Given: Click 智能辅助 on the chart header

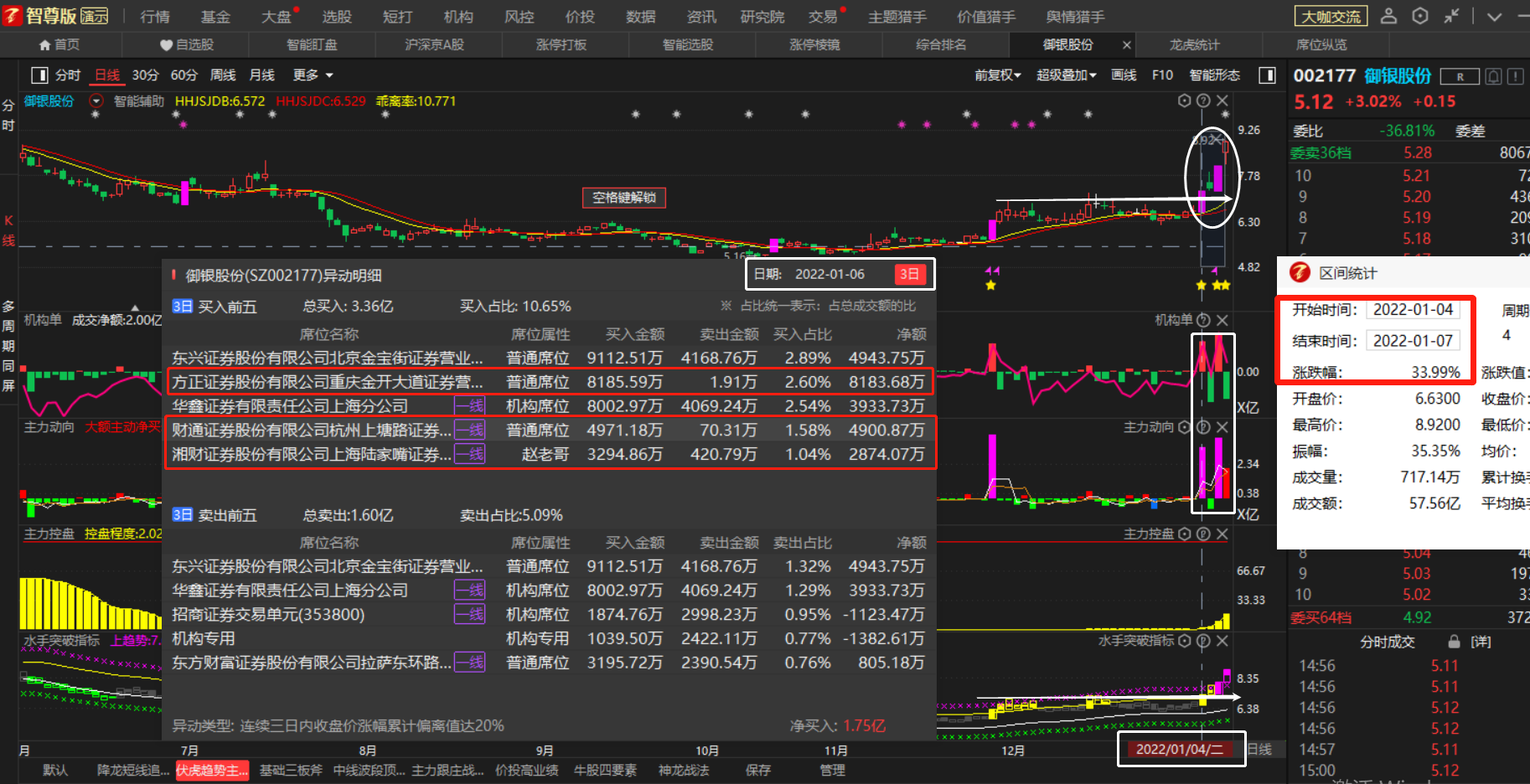Looking at the screenshot, I should pos(139,101).
